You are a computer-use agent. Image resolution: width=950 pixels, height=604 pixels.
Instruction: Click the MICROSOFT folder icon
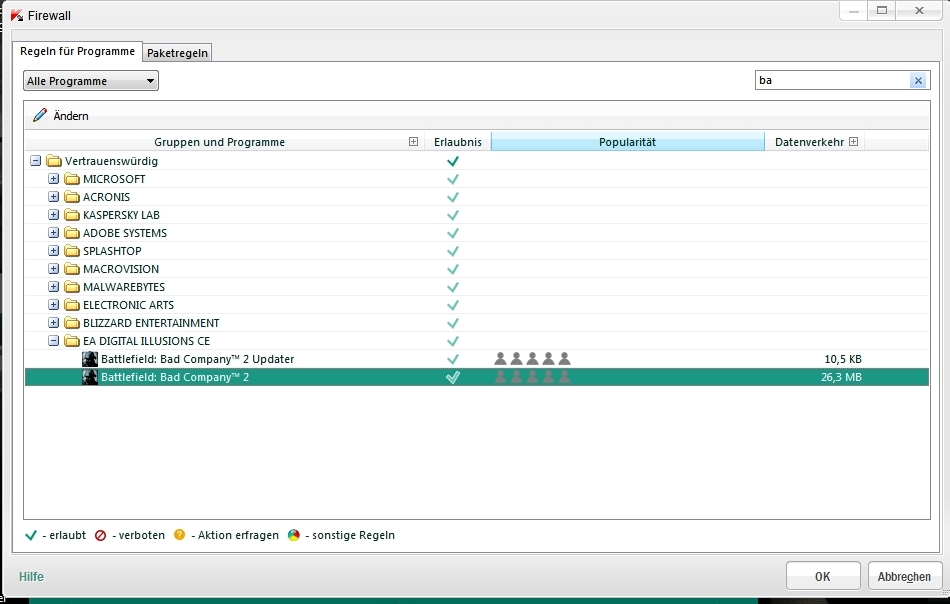[x=72, y=179]
